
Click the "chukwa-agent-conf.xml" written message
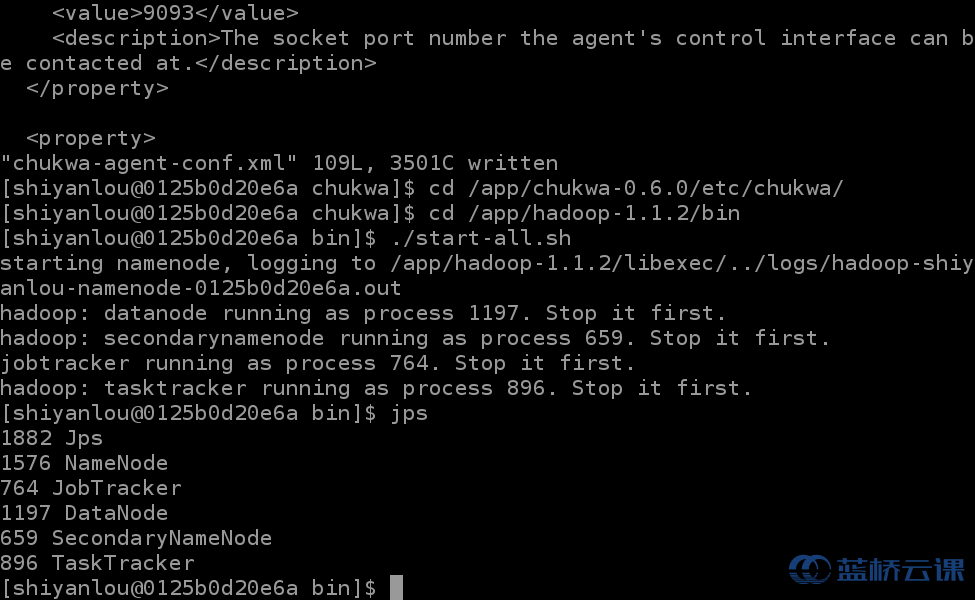[x=279, y=163]
